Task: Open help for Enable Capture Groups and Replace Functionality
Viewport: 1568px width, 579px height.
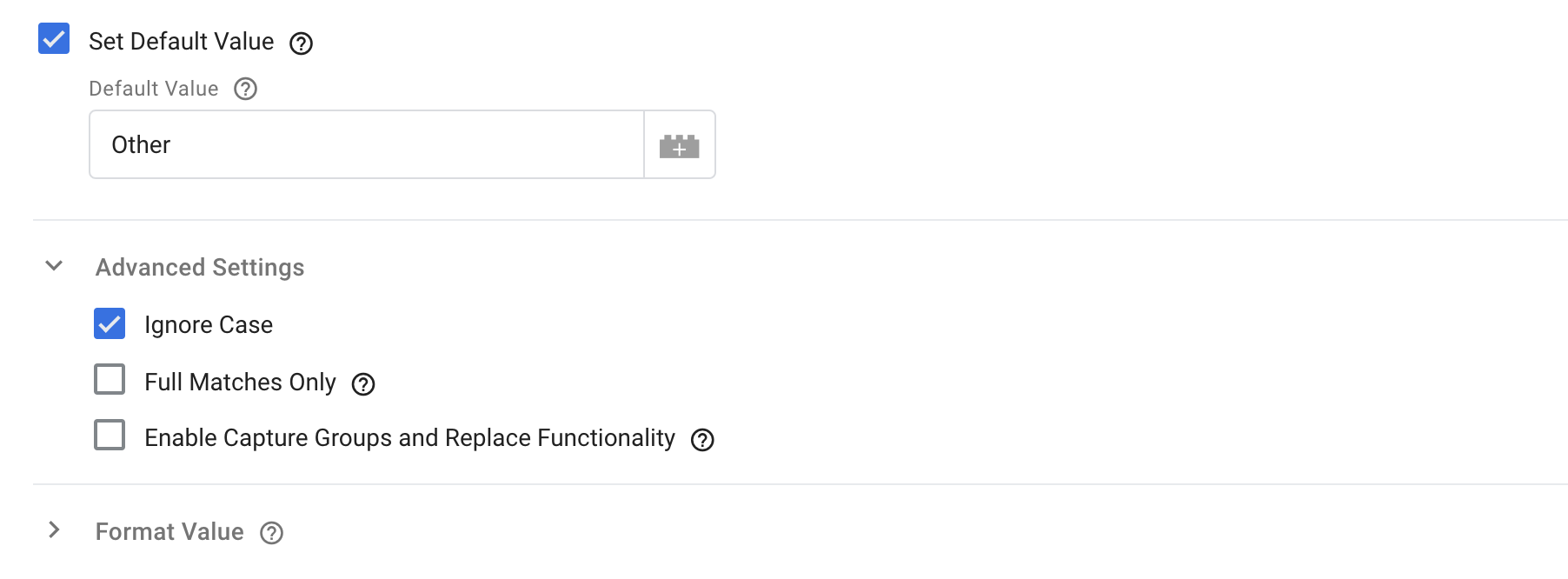Action: pos(703,439)
